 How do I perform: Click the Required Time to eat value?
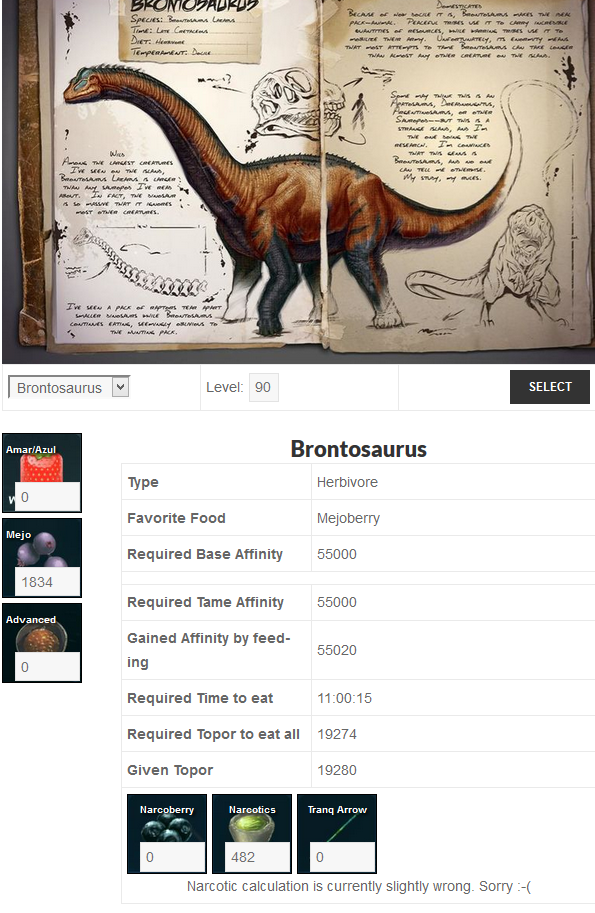pyautogui.click(x=344, y=698)
